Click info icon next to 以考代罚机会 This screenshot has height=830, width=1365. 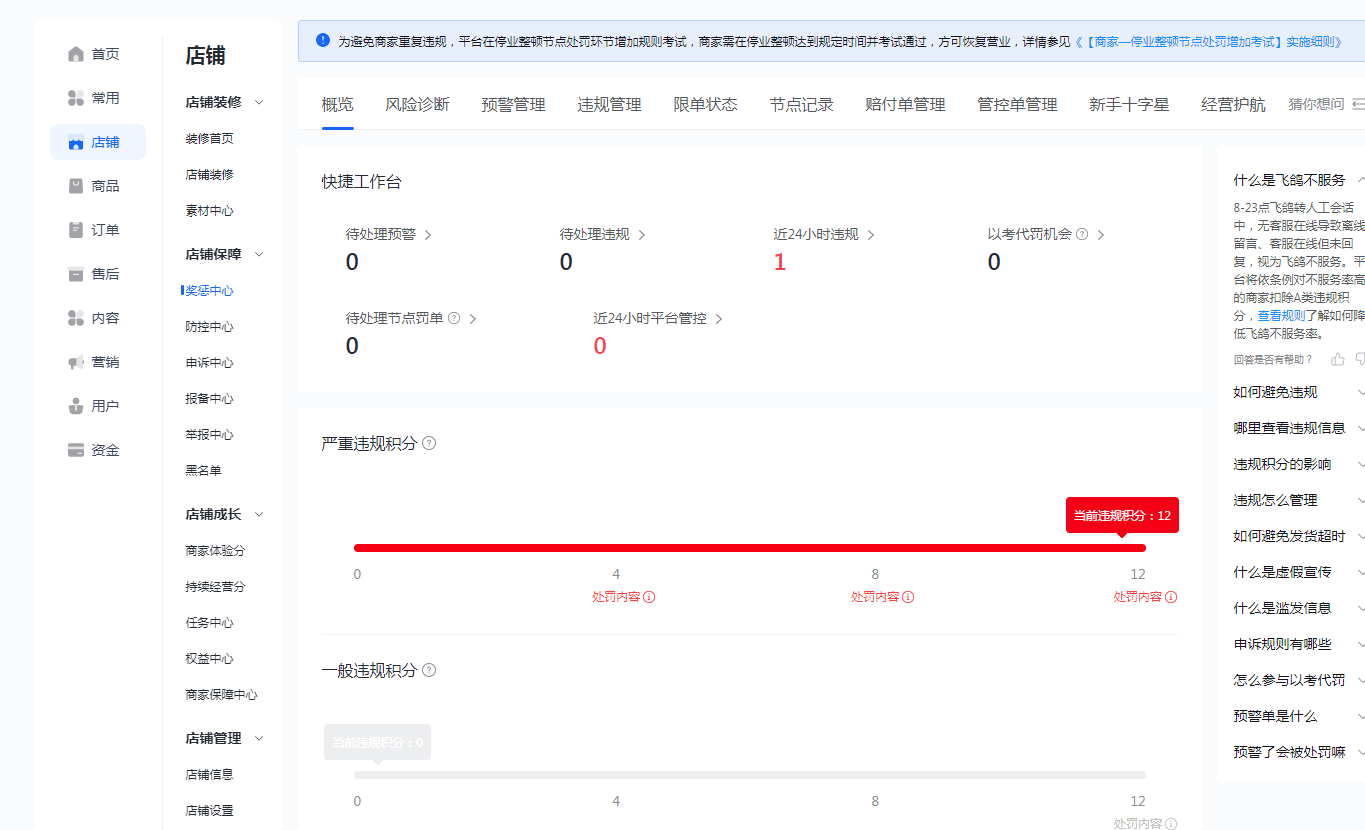point(1082,234)
